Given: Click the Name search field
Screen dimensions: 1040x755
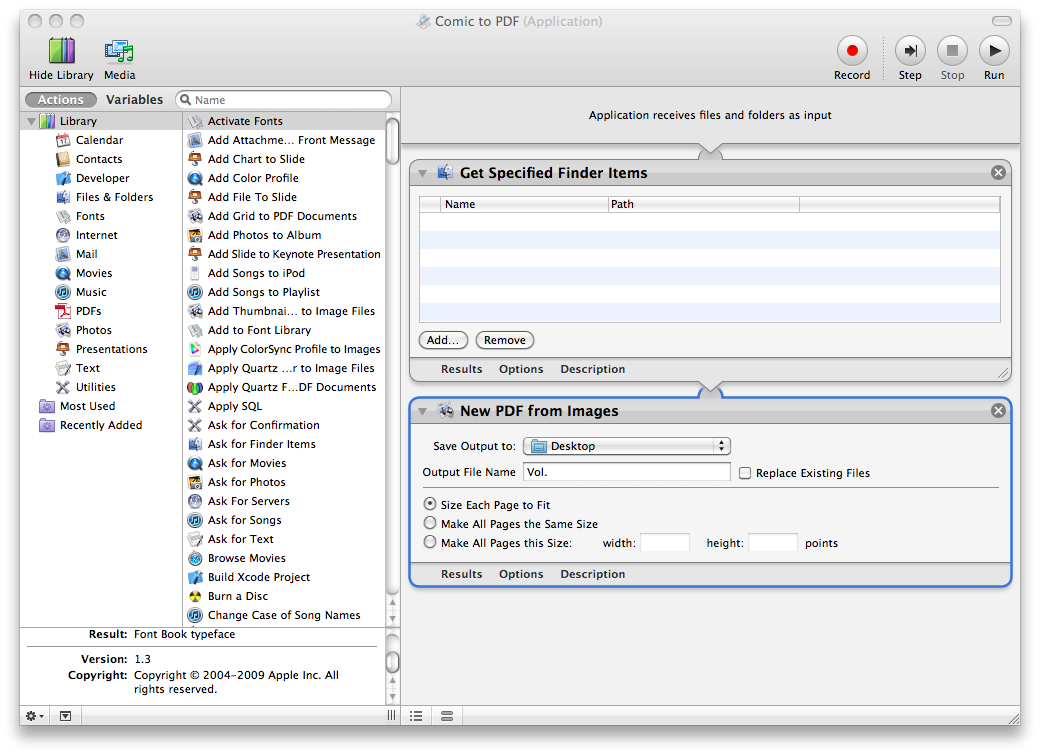Looking at the screenshot, I should pyautogui.click(x=284, y=100).
